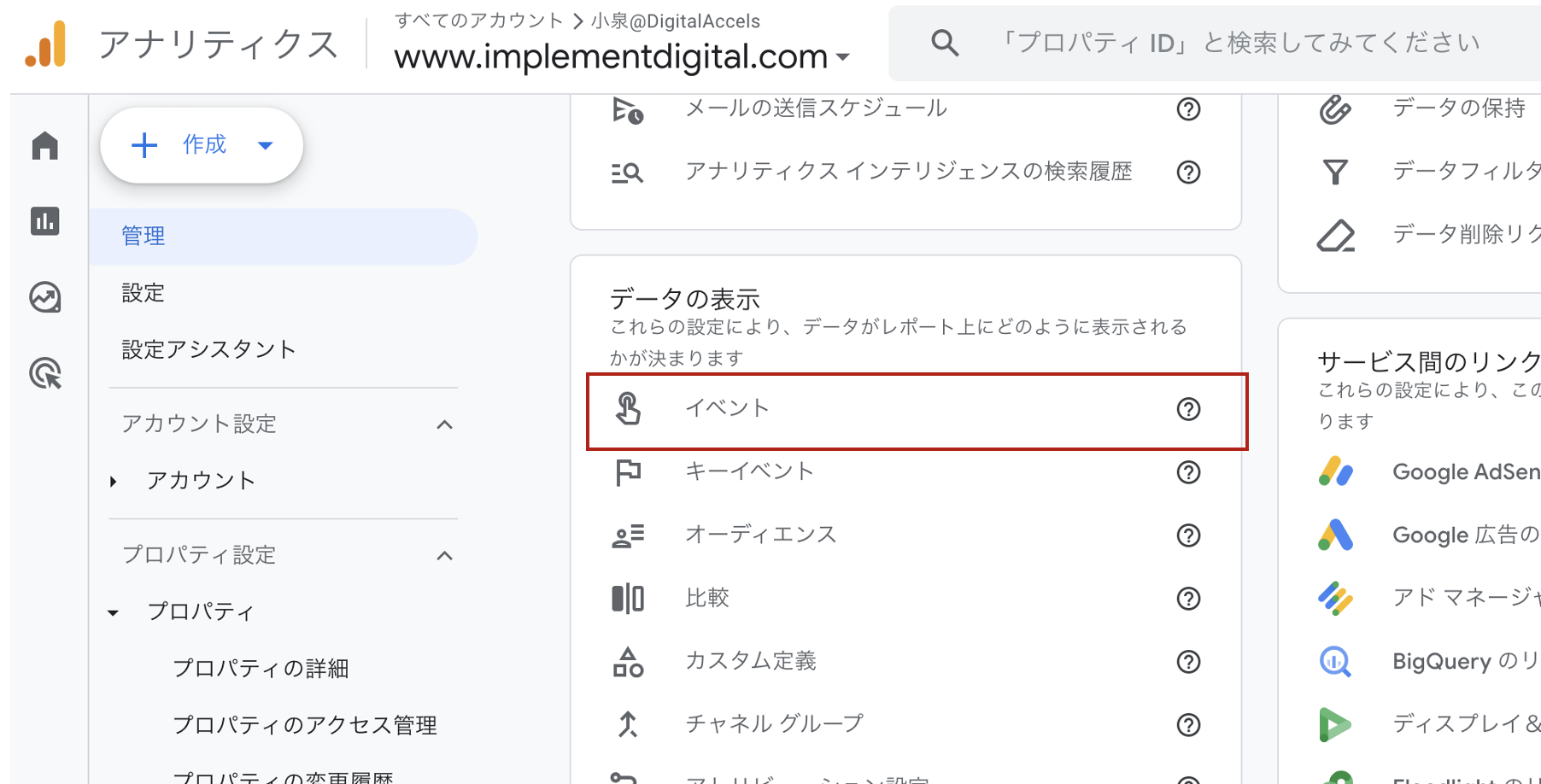Click the イベント touch-hand icon

[628, 408]
